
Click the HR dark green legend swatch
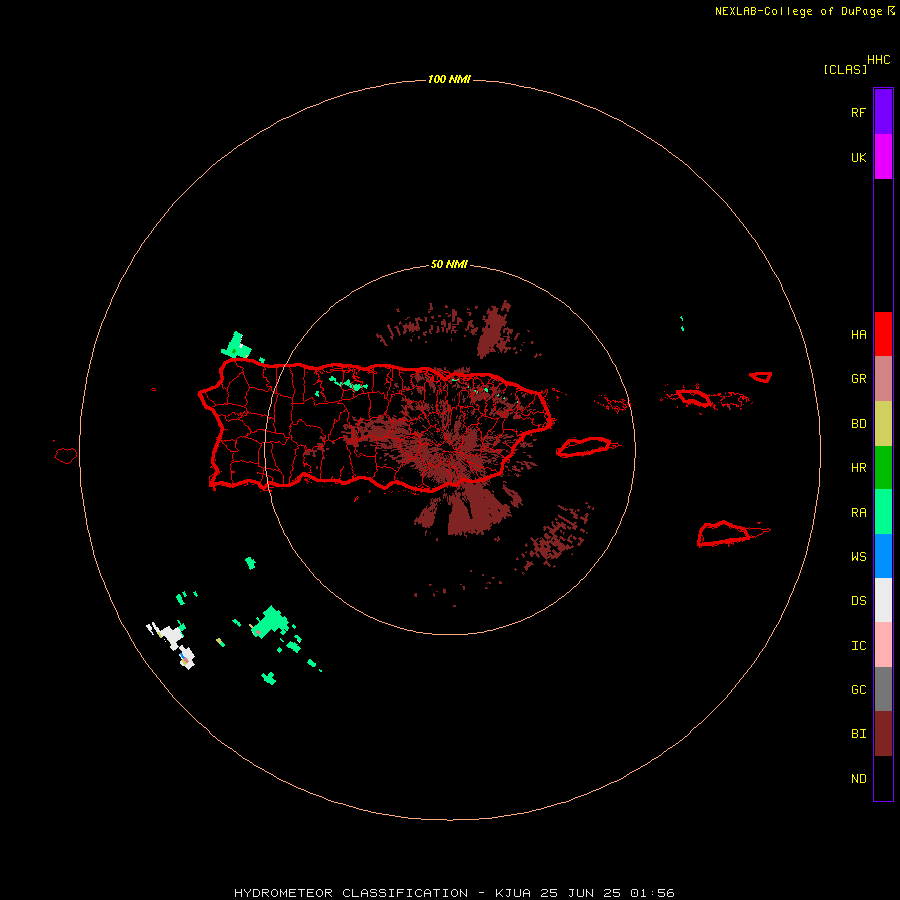click(883, 468)
